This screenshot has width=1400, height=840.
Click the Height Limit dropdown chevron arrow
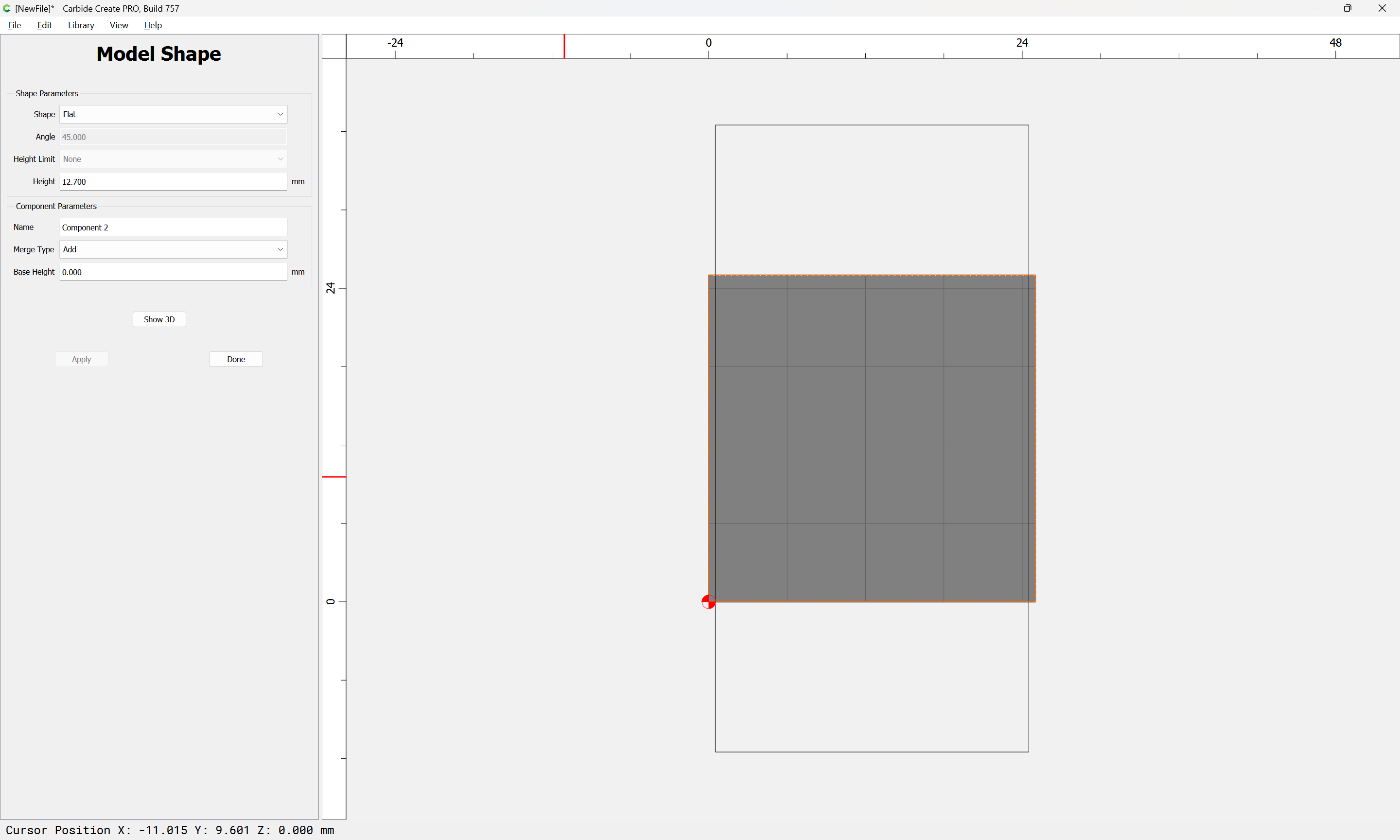tap(280, 159)
